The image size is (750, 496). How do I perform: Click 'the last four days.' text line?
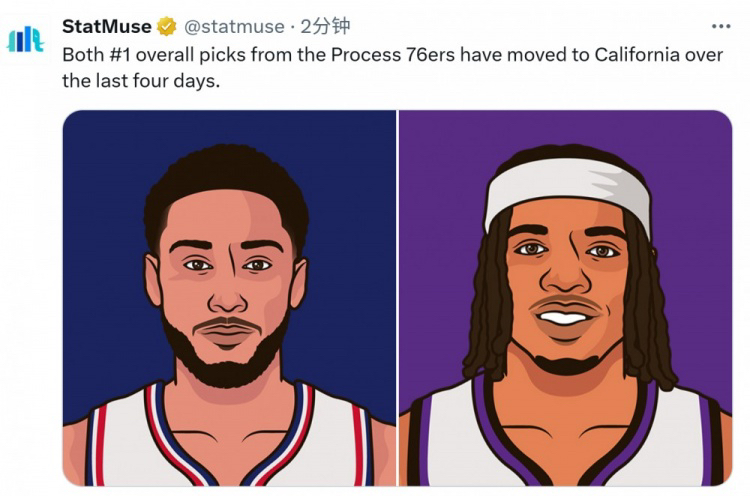point(140,81)
